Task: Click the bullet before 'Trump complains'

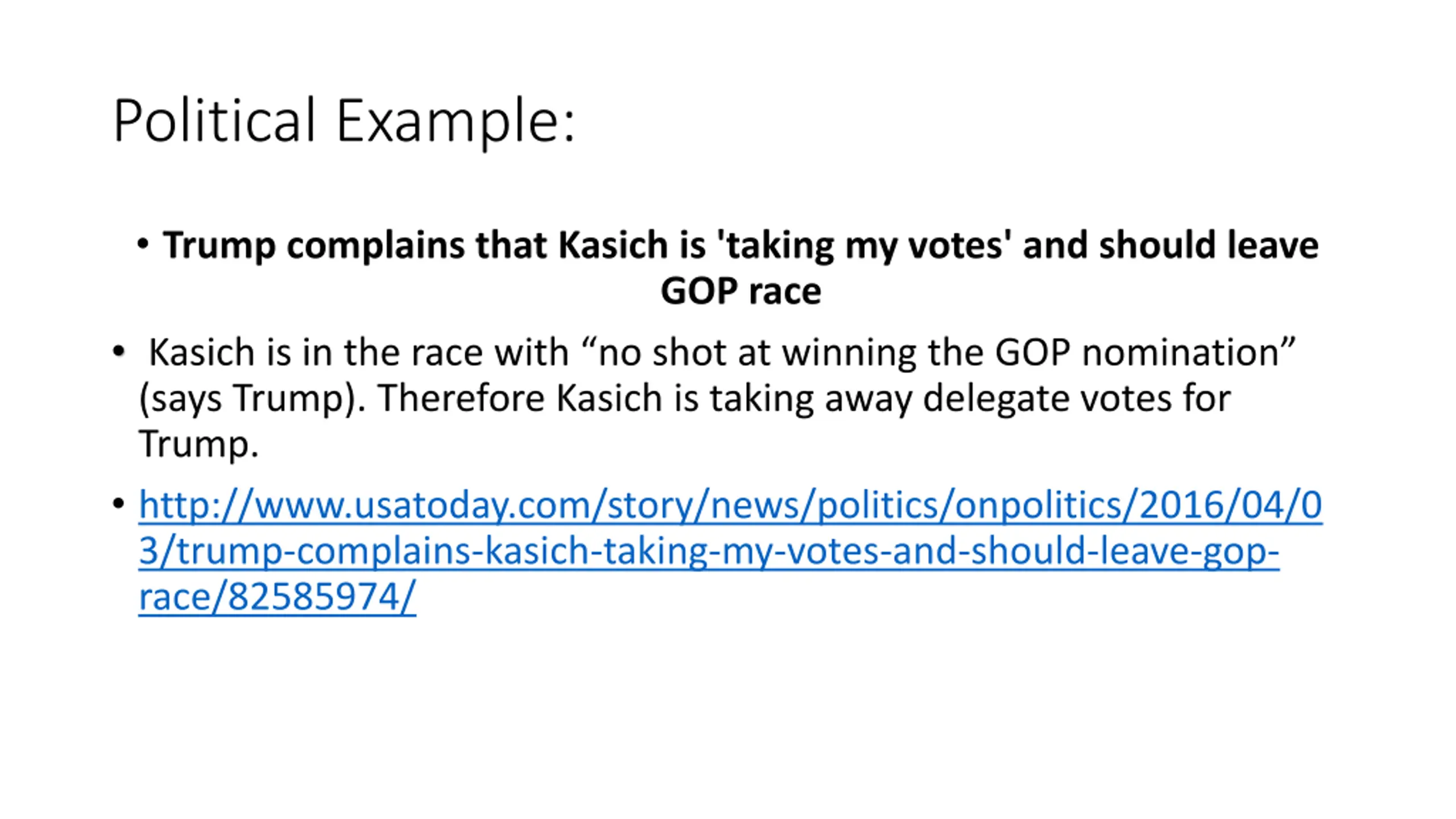Action: pyautogui.click(x=143, y=245)
